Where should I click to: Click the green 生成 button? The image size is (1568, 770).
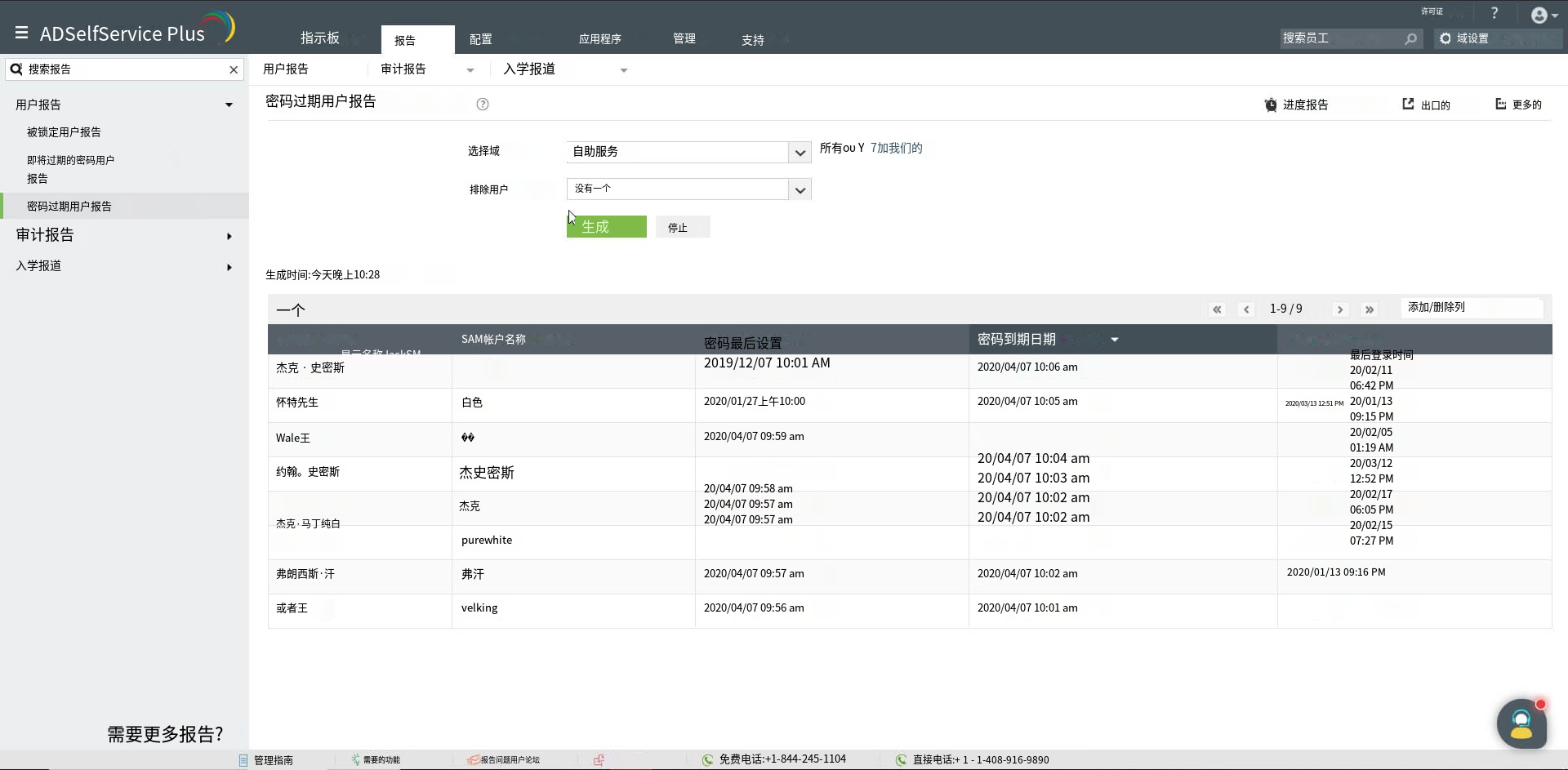tap(606, 227)
